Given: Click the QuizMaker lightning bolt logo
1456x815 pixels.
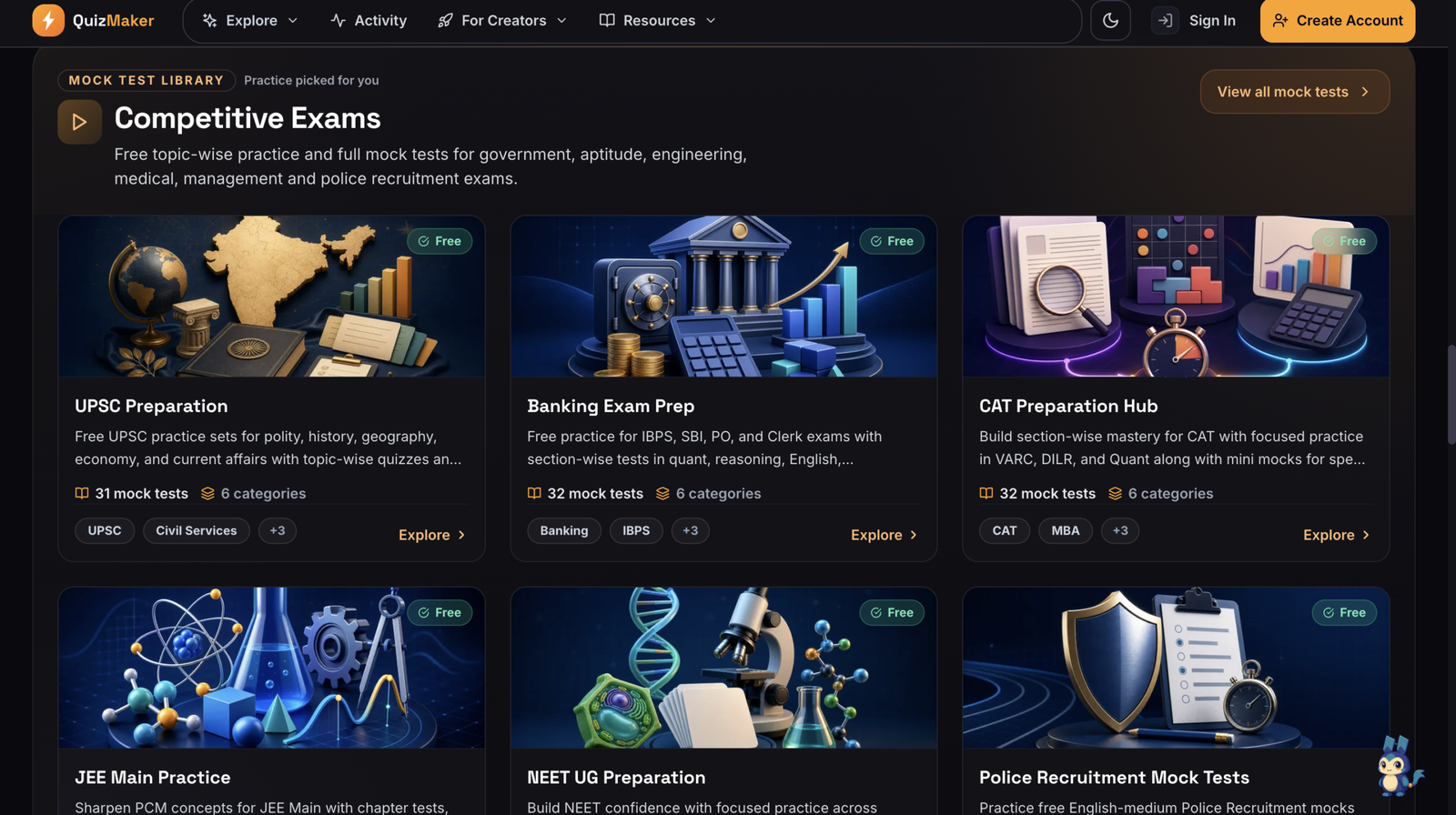Looking at the screenshot, I should [48, 20].
